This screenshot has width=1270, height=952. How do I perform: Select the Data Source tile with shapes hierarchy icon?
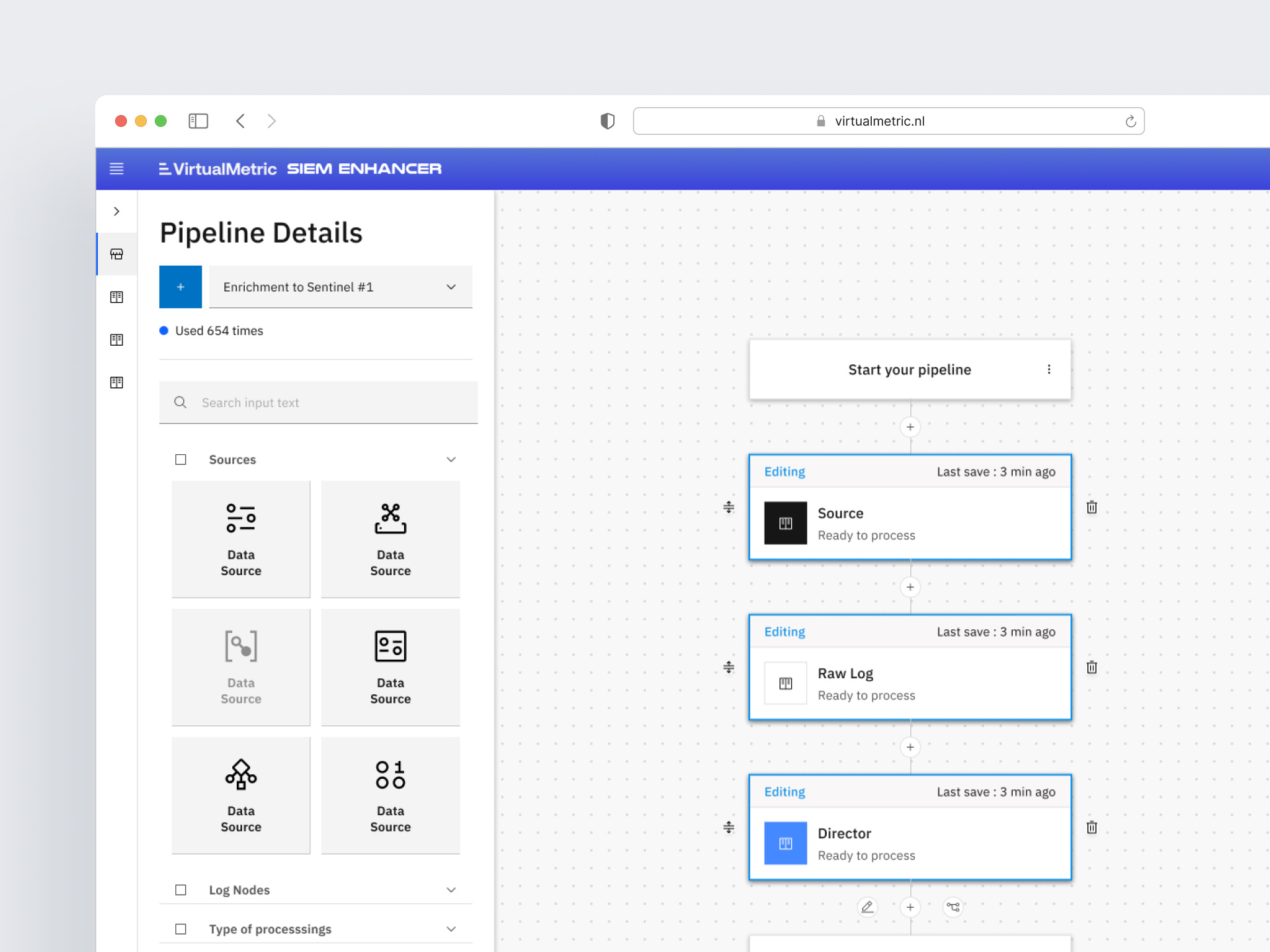pyautogui.click(x=241, y=795)
